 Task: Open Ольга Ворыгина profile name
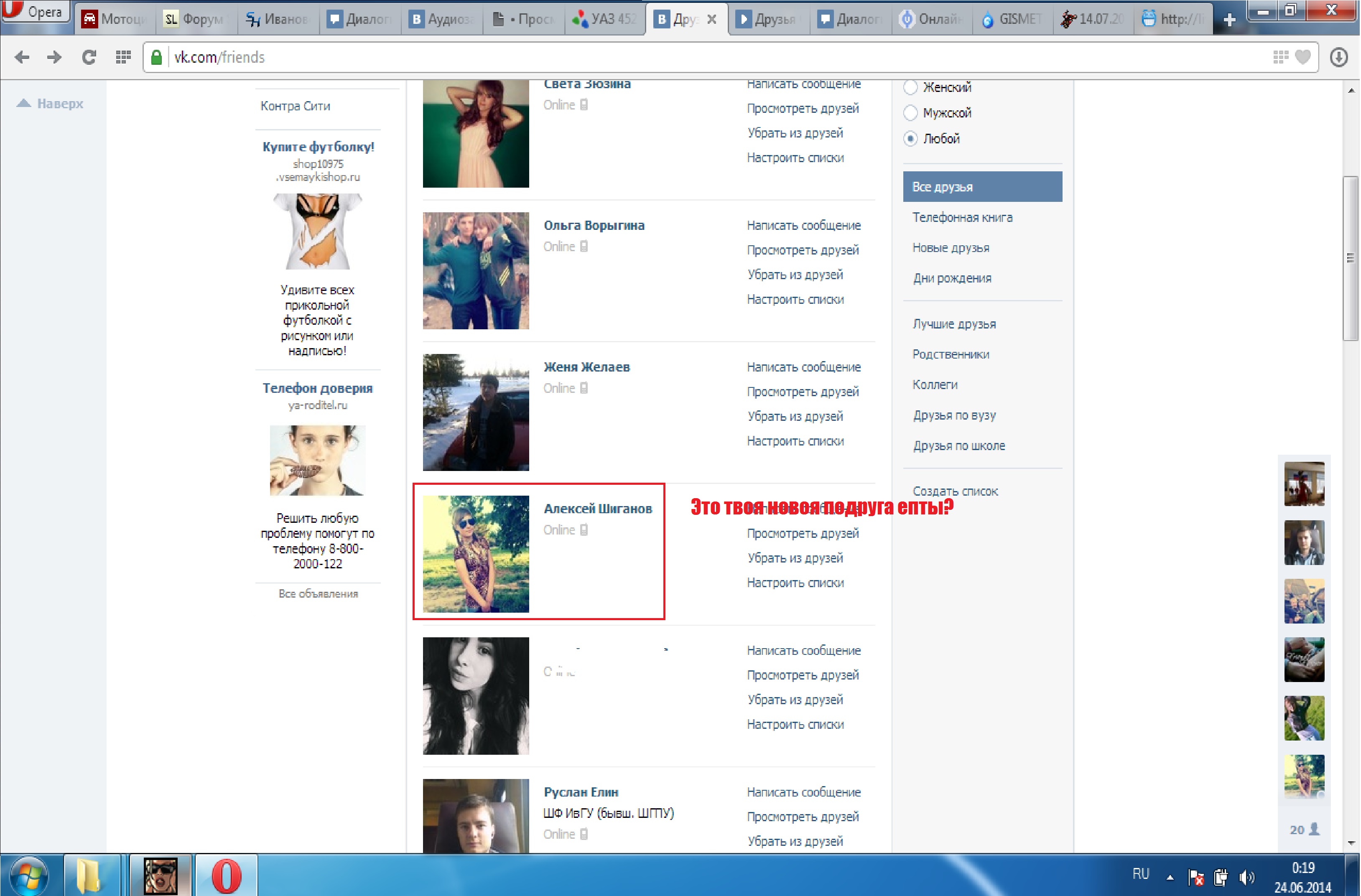(594, 225)
